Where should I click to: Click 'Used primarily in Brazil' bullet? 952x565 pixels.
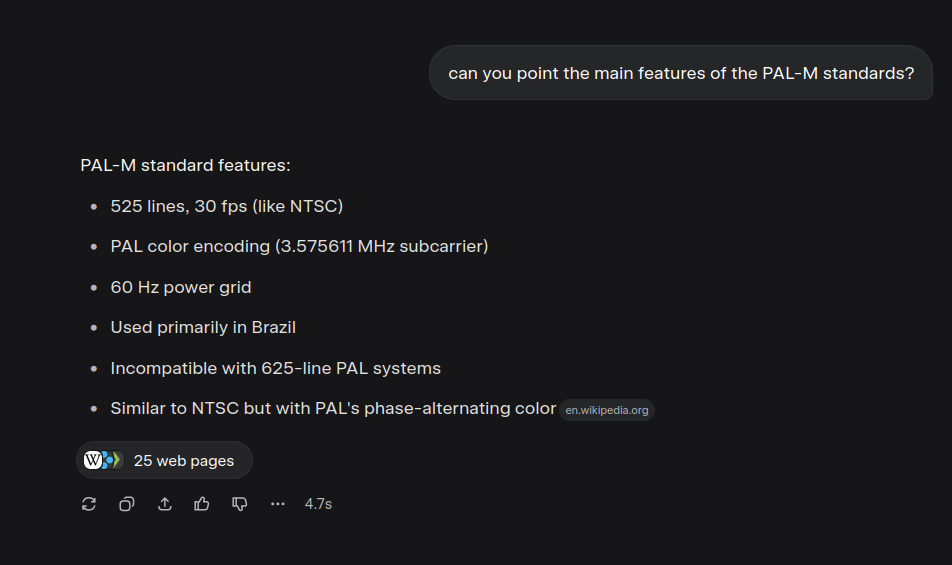coord(203,327)
